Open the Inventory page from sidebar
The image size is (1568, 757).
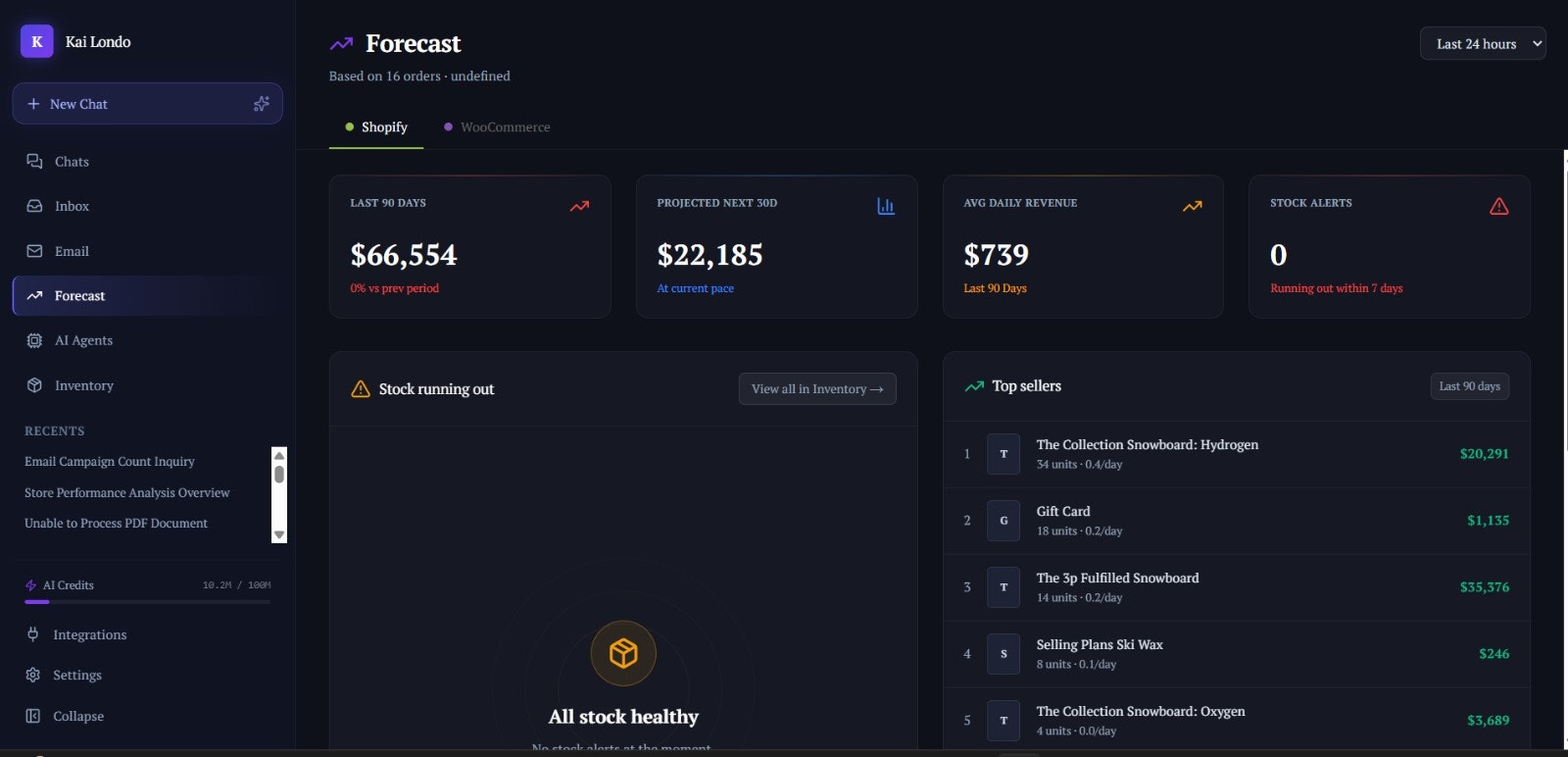147,385
